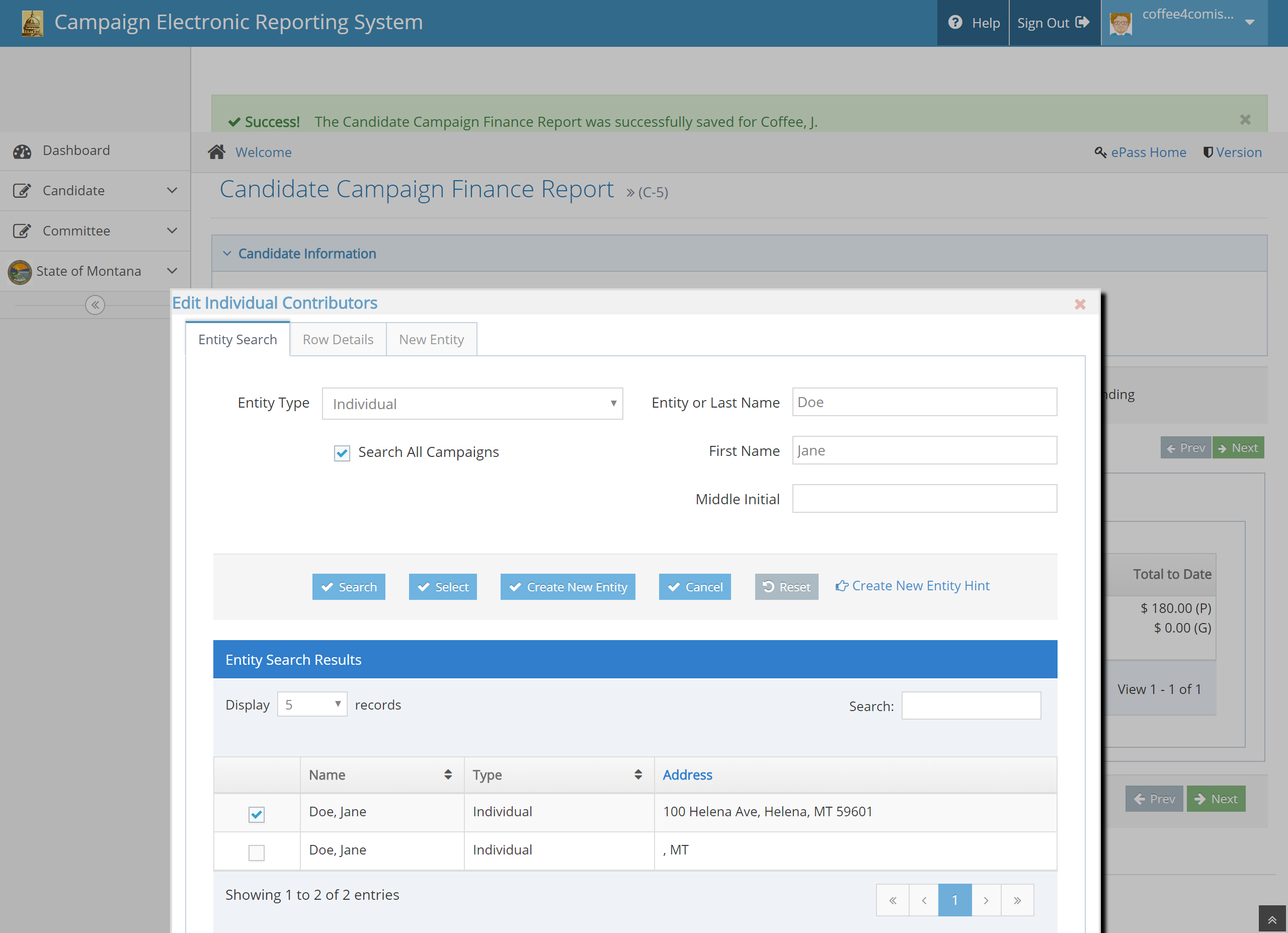Open the Display records count dropdown
Viewport: 1288px width, 933px height.
pos(312,704)
